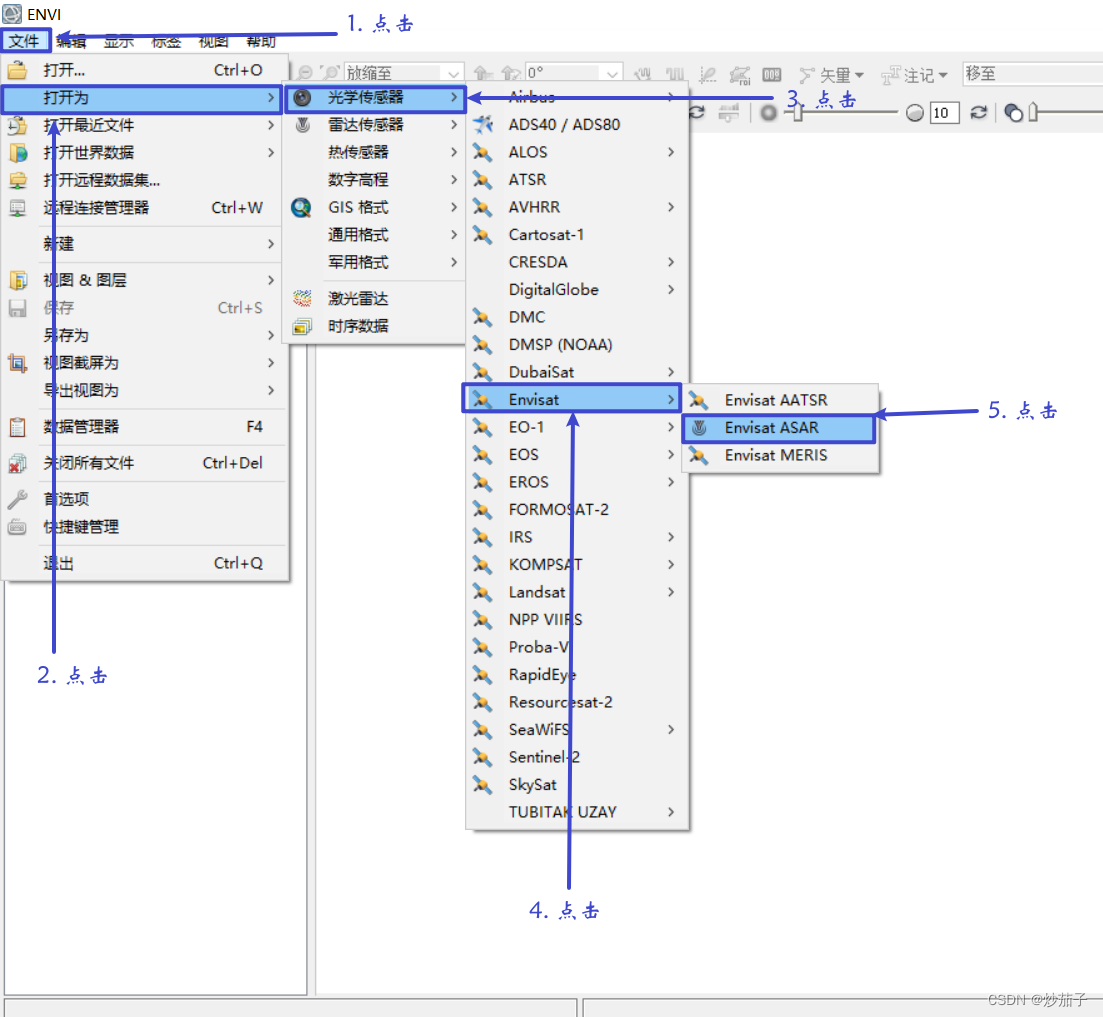Select CRESDA in the sensor list
Viewport: 1103px width, 1017px height.
pos(577,262)
